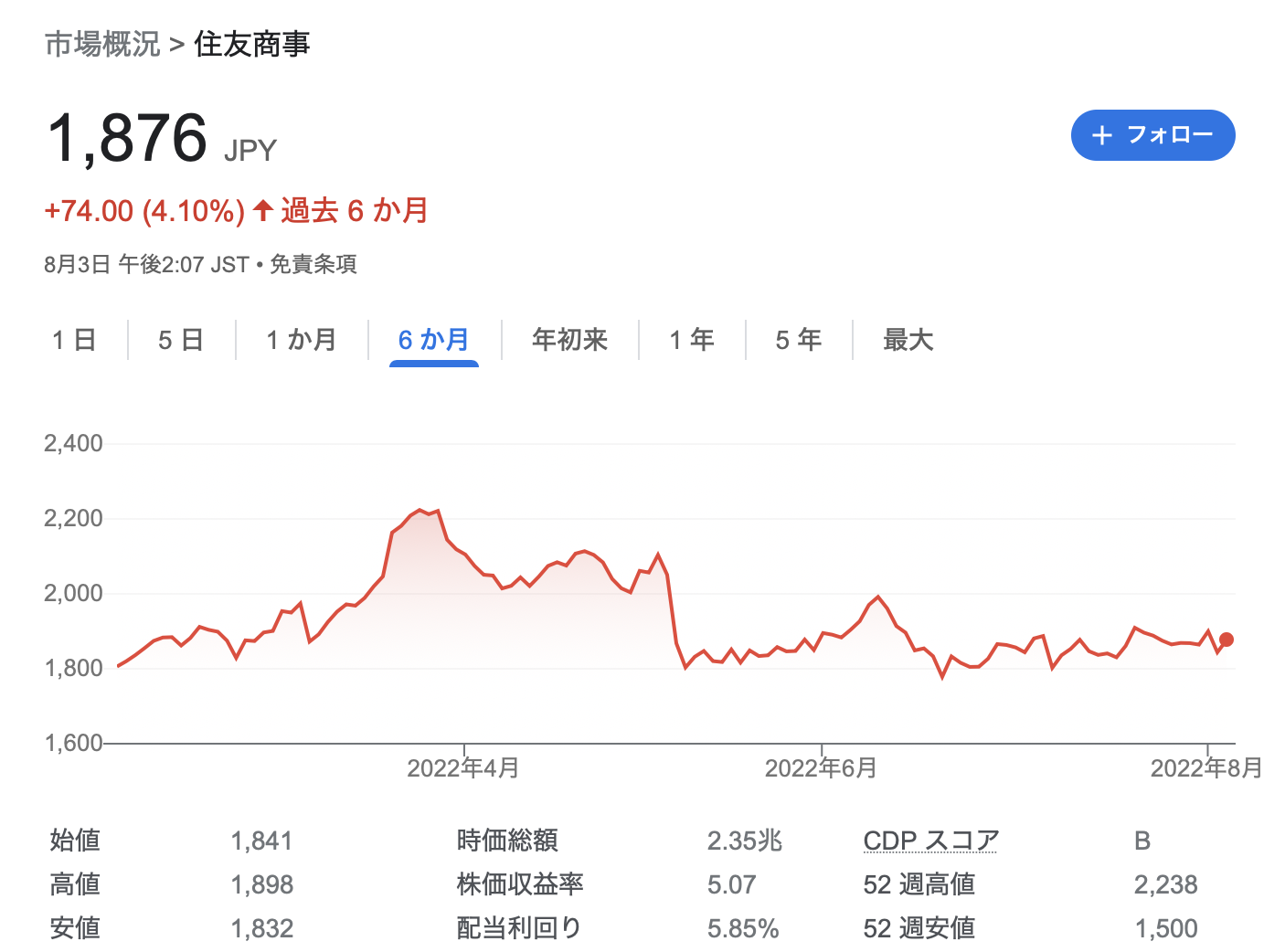Click the 株価収益率 value 5.07
This screenshot has height=952, width=1285.
731,884
